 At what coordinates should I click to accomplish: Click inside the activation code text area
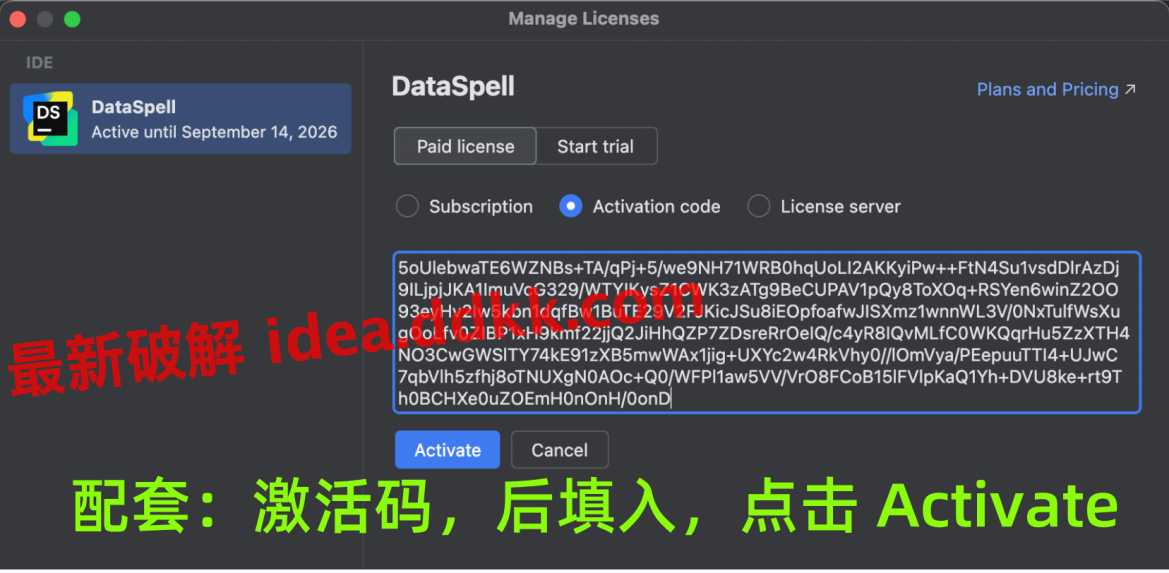(x=767, y=332)
